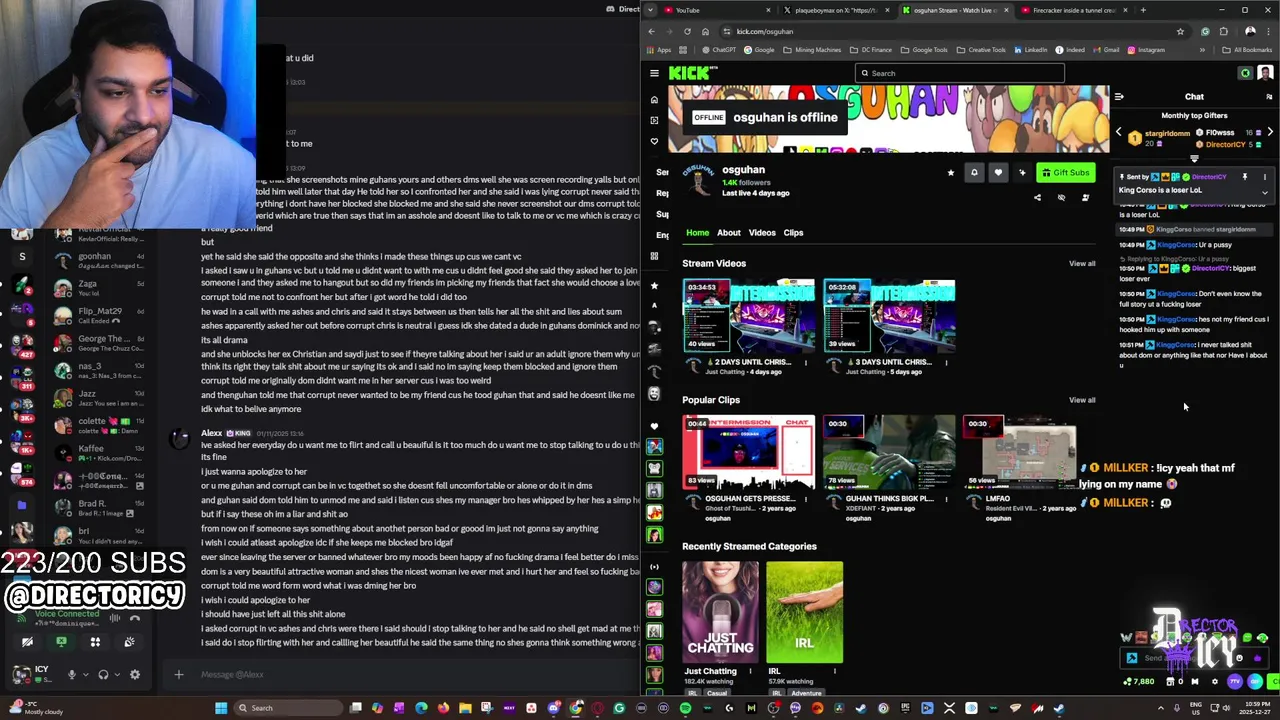This screenshot has height=720, width=1280.
Task: Unpin the pinned King Corso message
Action: pyautogui.click(x=1245, y=177)
